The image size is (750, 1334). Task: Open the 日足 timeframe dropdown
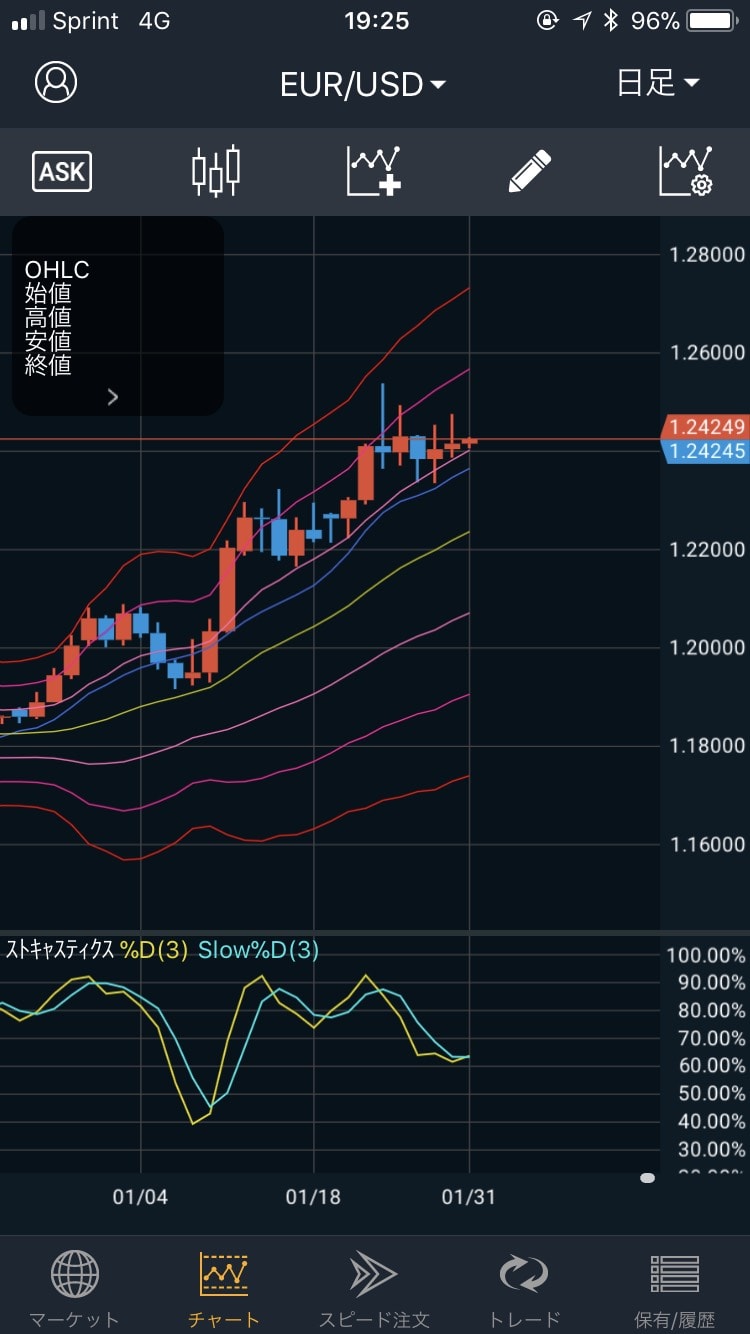[x=658, y=82]
